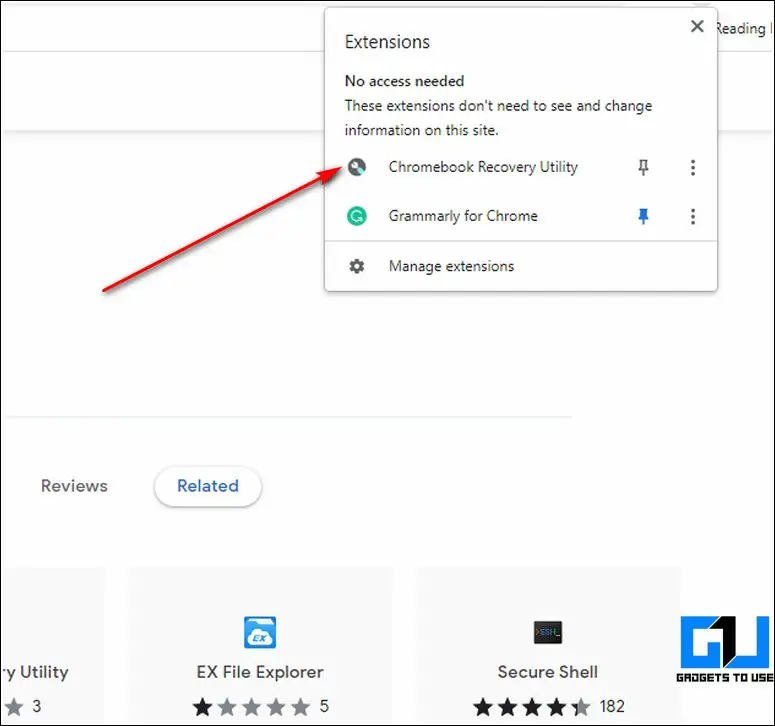Switch to the Related tab

(x=208, y=486)
